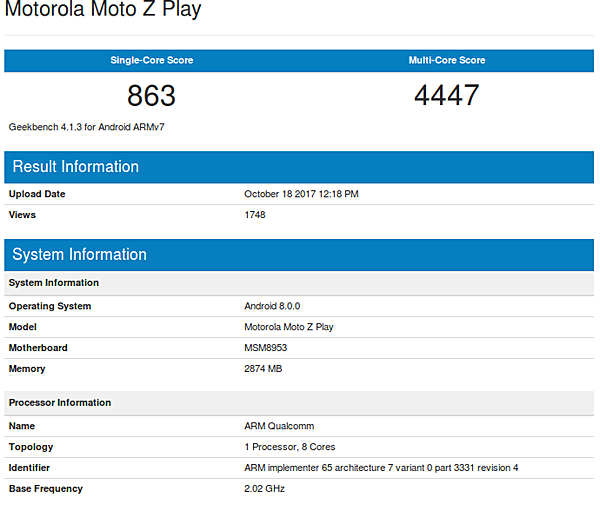Select the single-core score value 863
This screenshot has width=600, height=511.
click(151, 96)
